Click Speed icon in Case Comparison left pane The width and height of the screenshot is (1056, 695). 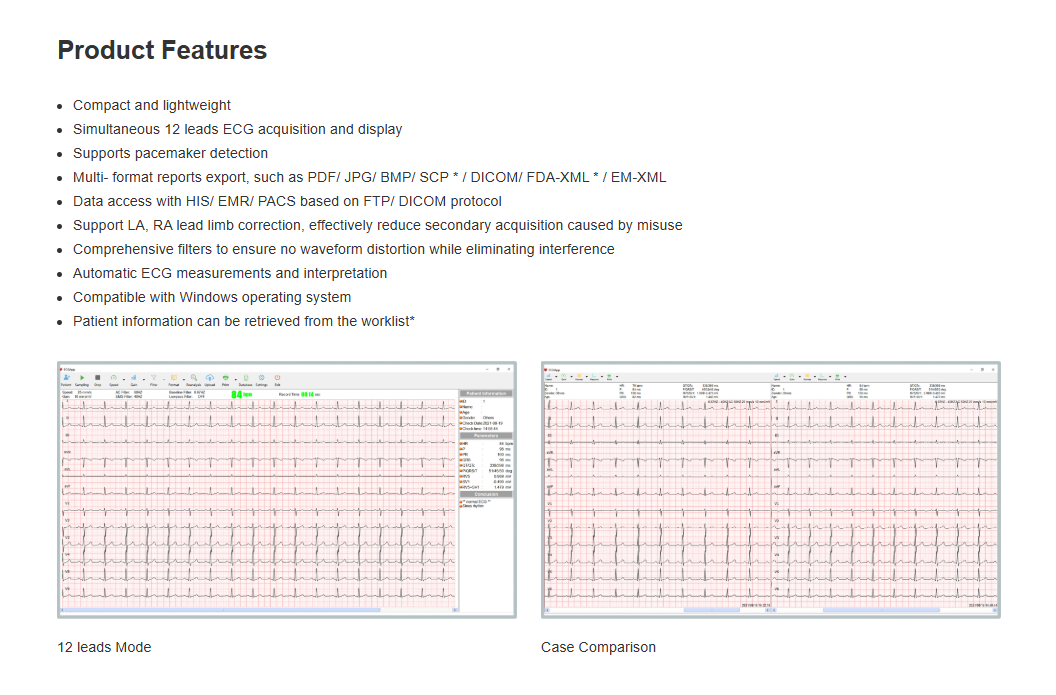click(x=548, y=376)
